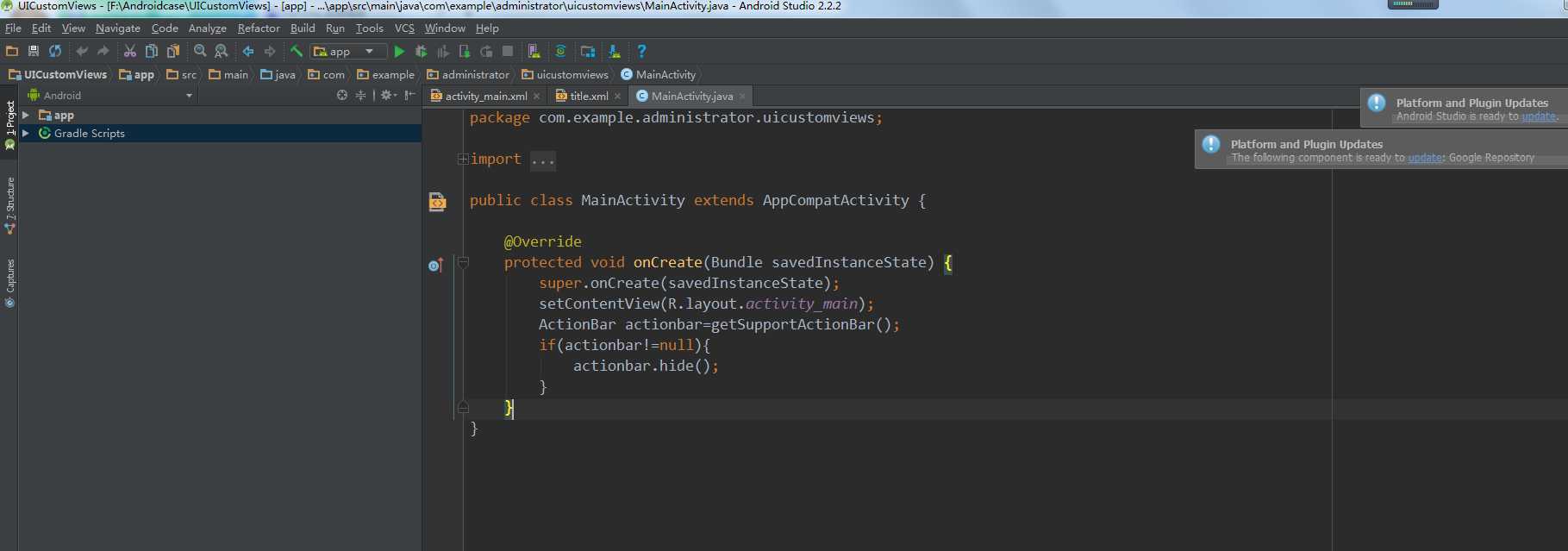Navigate Forward with right arrow icon
The width and height of the screenshot is (1568, 551).
click(270, 51)
